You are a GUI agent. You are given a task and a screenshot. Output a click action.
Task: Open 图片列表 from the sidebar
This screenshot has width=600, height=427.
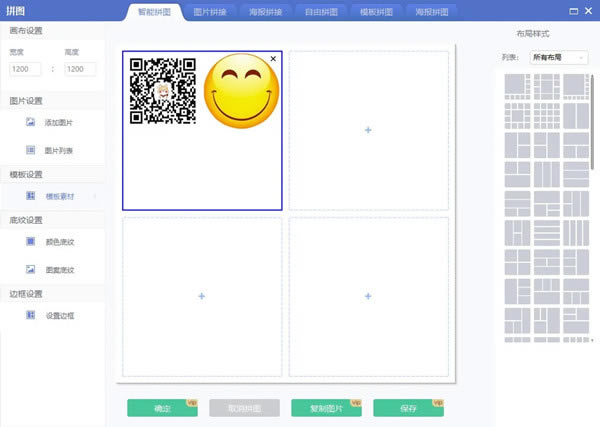59,151
